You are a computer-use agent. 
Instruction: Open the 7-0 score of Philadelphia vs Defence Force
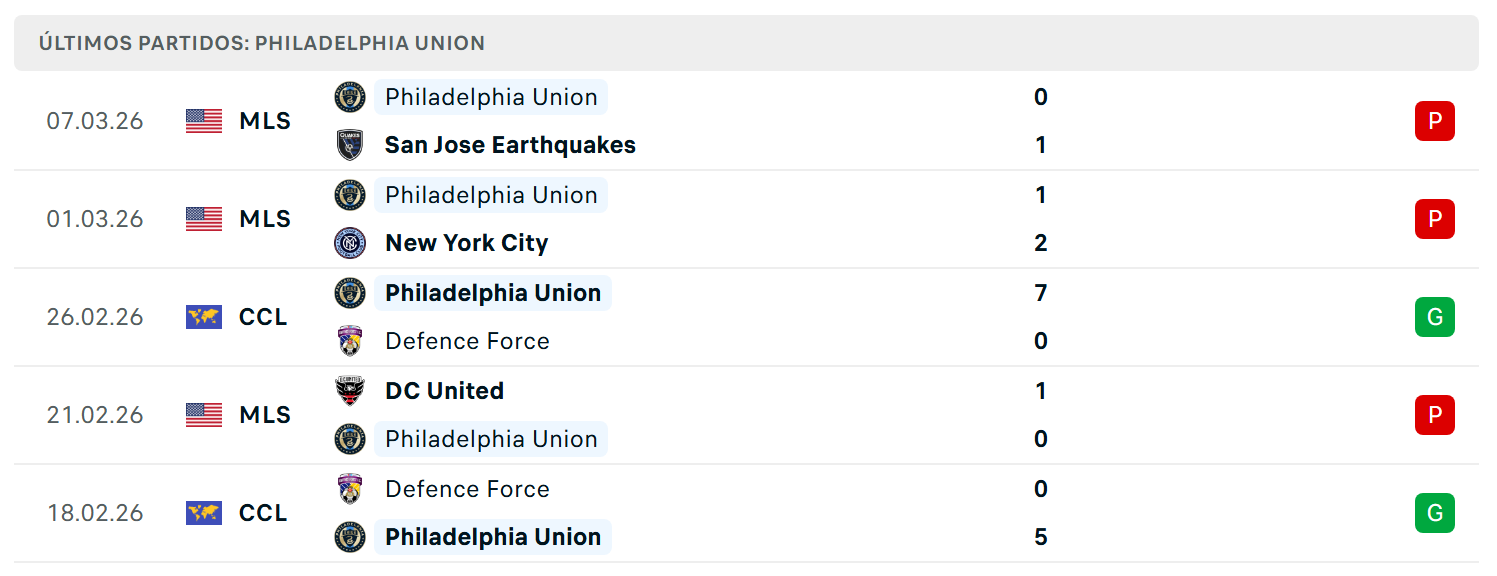pos(1041,317)
